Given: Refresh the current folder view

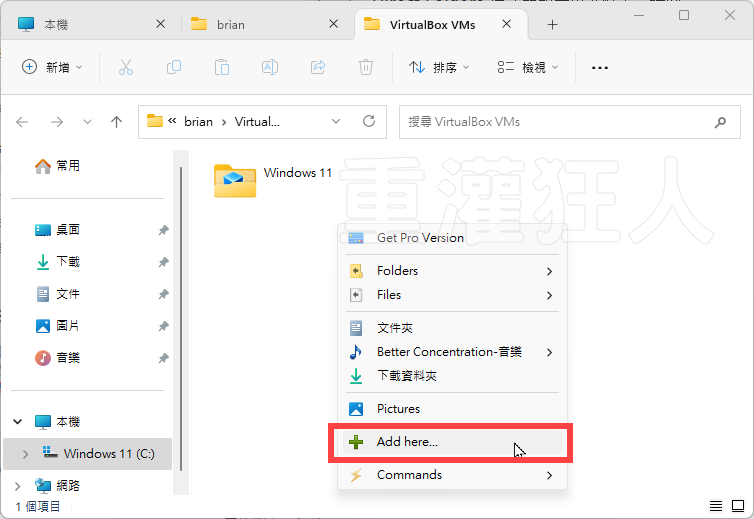Looking at the screenshot, I should pyautogui.click(x=368, y=122).
